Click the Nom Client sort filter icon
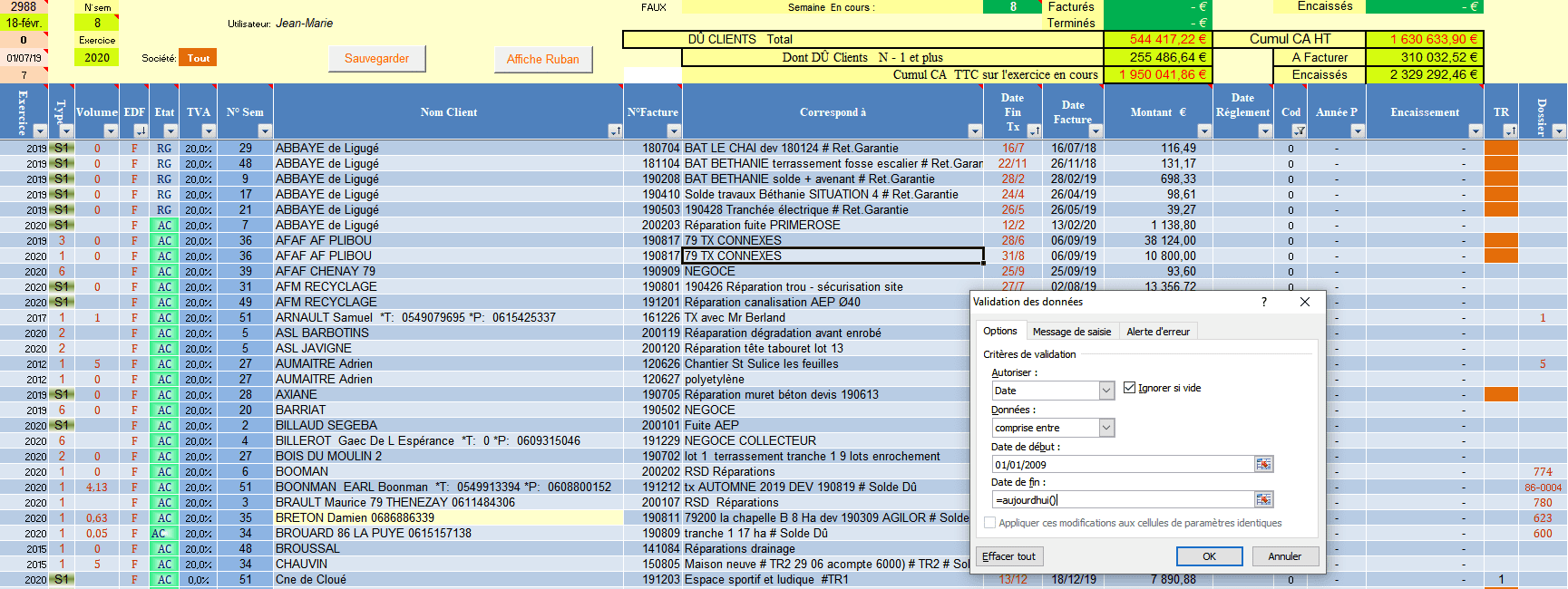This screenshot has width=1568, height=589. 614,131
